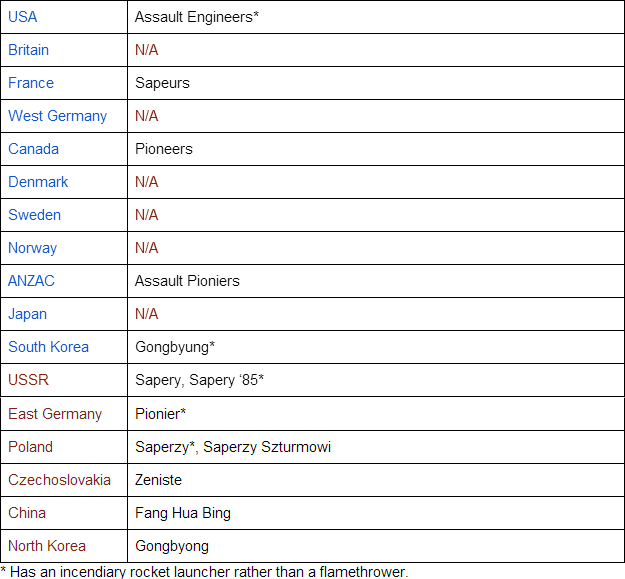The image size is (625, 579).
Task: Click the Fang Hua Bing cell
Action: [x=183, y=513]
